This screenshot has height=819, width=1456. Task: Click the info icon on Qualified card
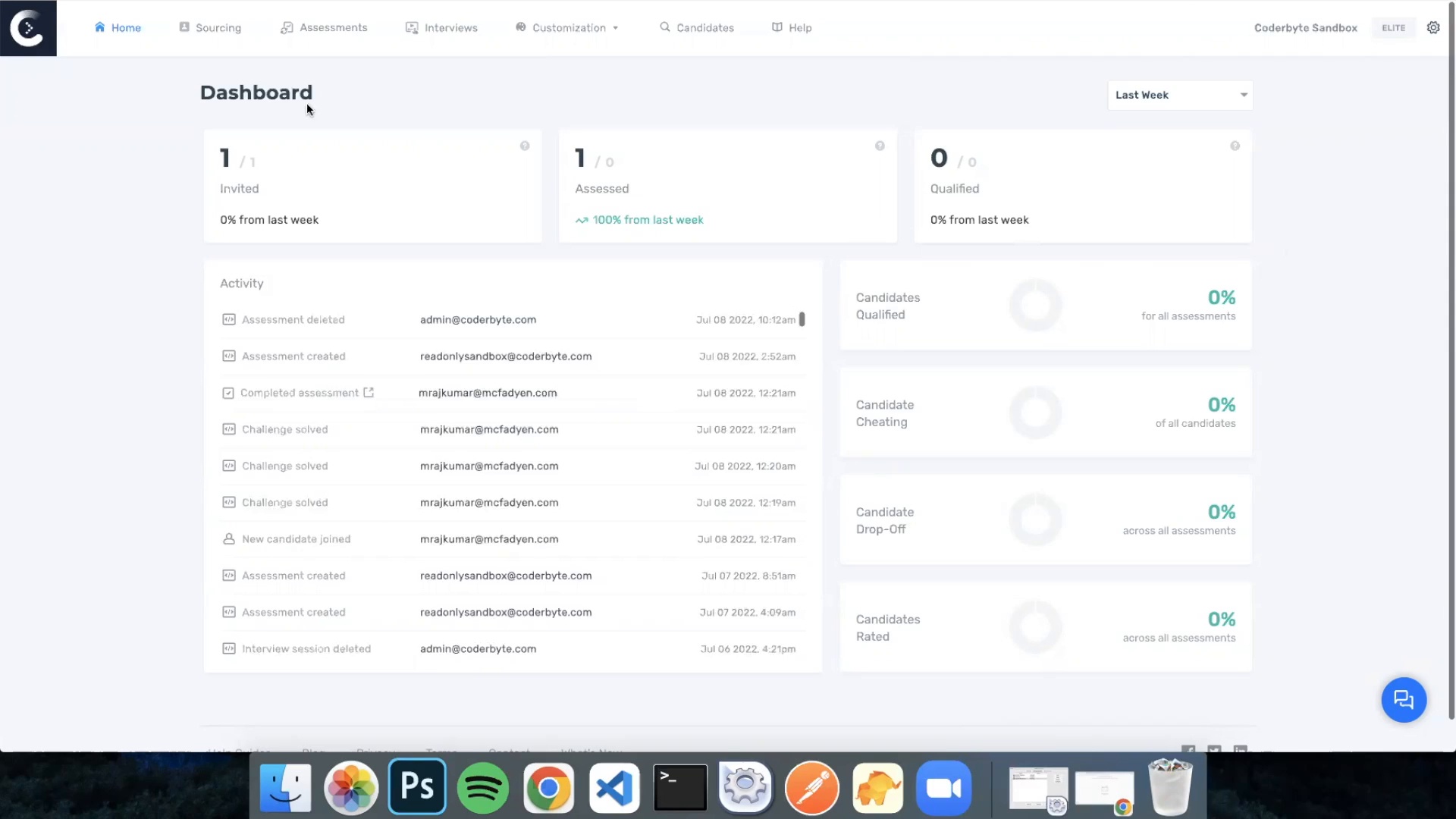pyautogui.click(x=1235, y=146)
